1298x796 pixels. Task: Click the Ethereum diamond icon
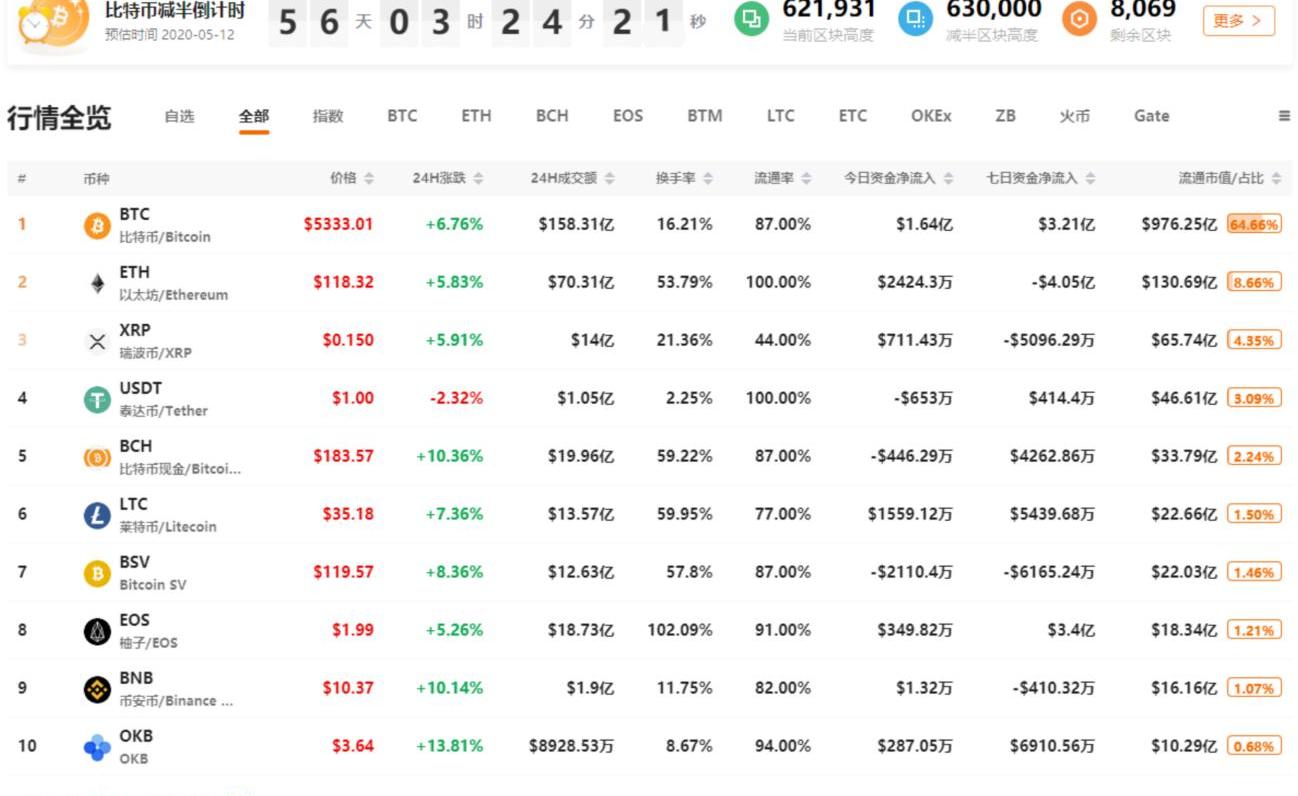[97, 283]
